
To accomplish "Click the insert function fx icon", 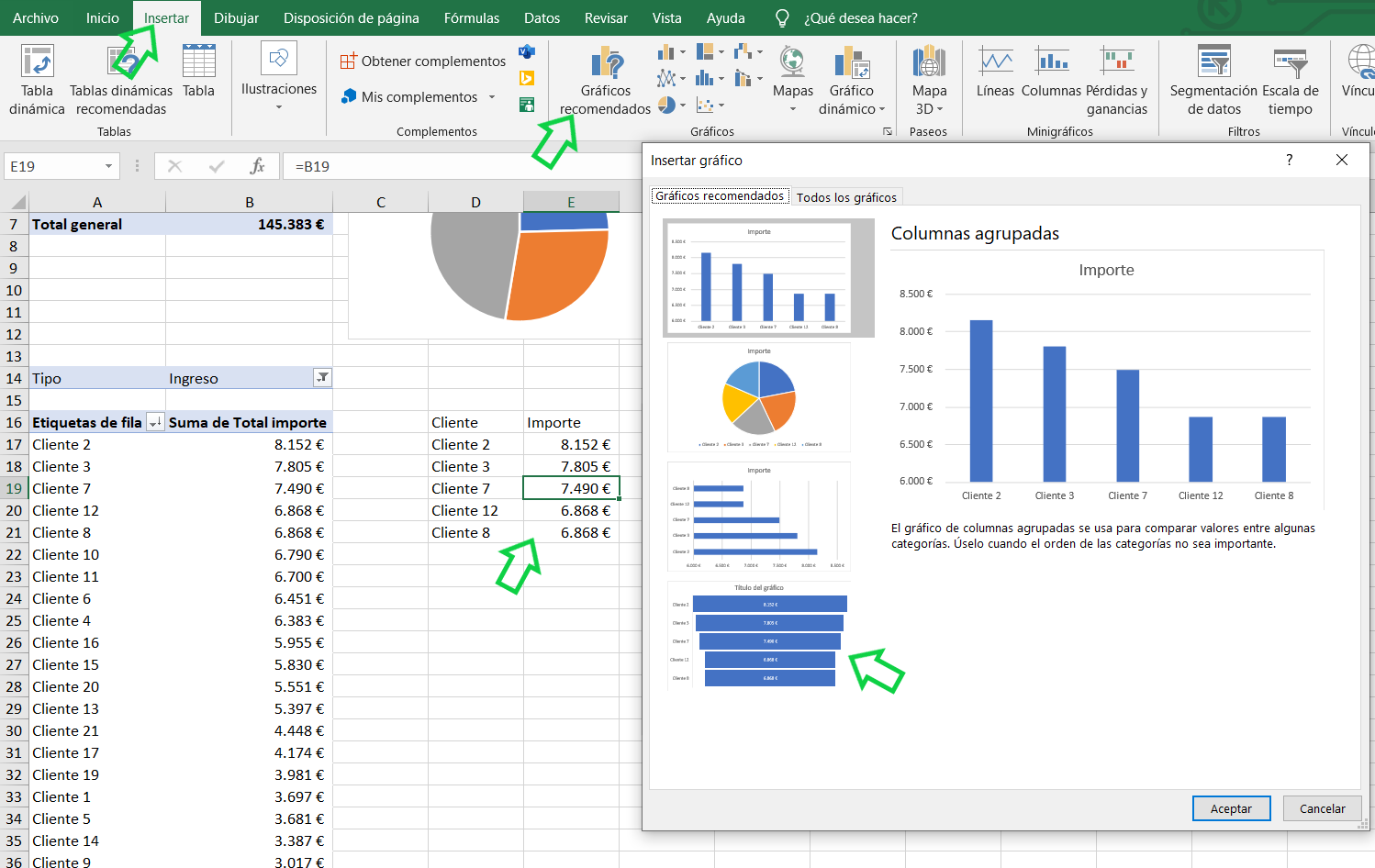I will pos(258,166).
